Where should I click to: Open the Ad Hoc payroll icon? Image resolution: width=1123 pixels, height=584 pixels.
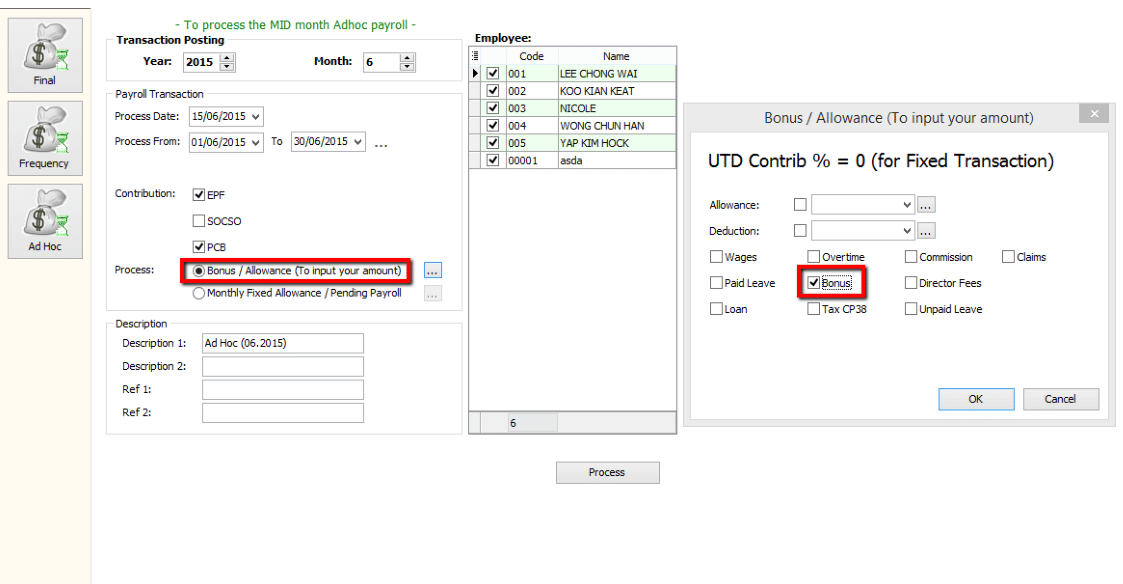(45, 219)
